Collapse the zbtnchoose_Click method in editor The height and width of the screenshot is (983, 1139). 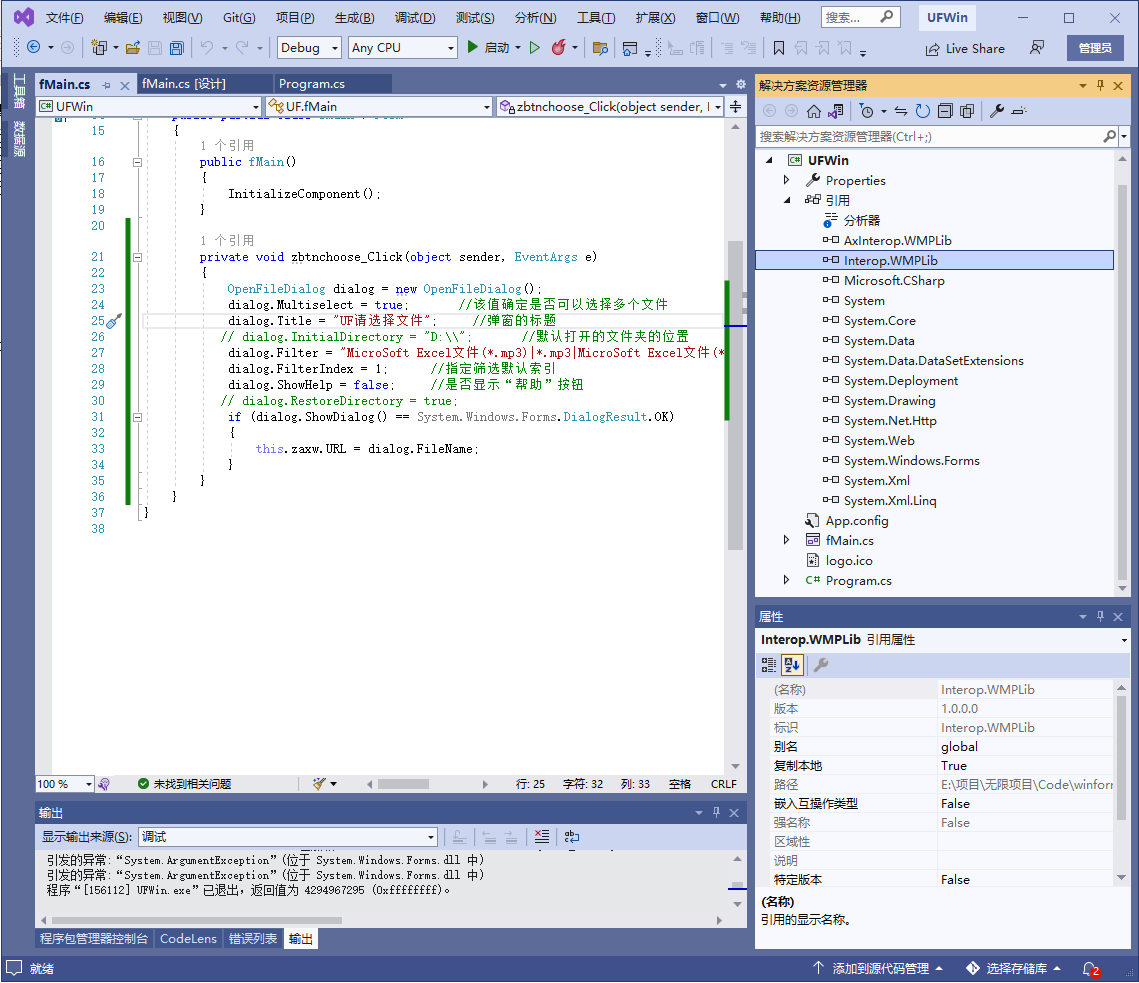pos(137,257)
